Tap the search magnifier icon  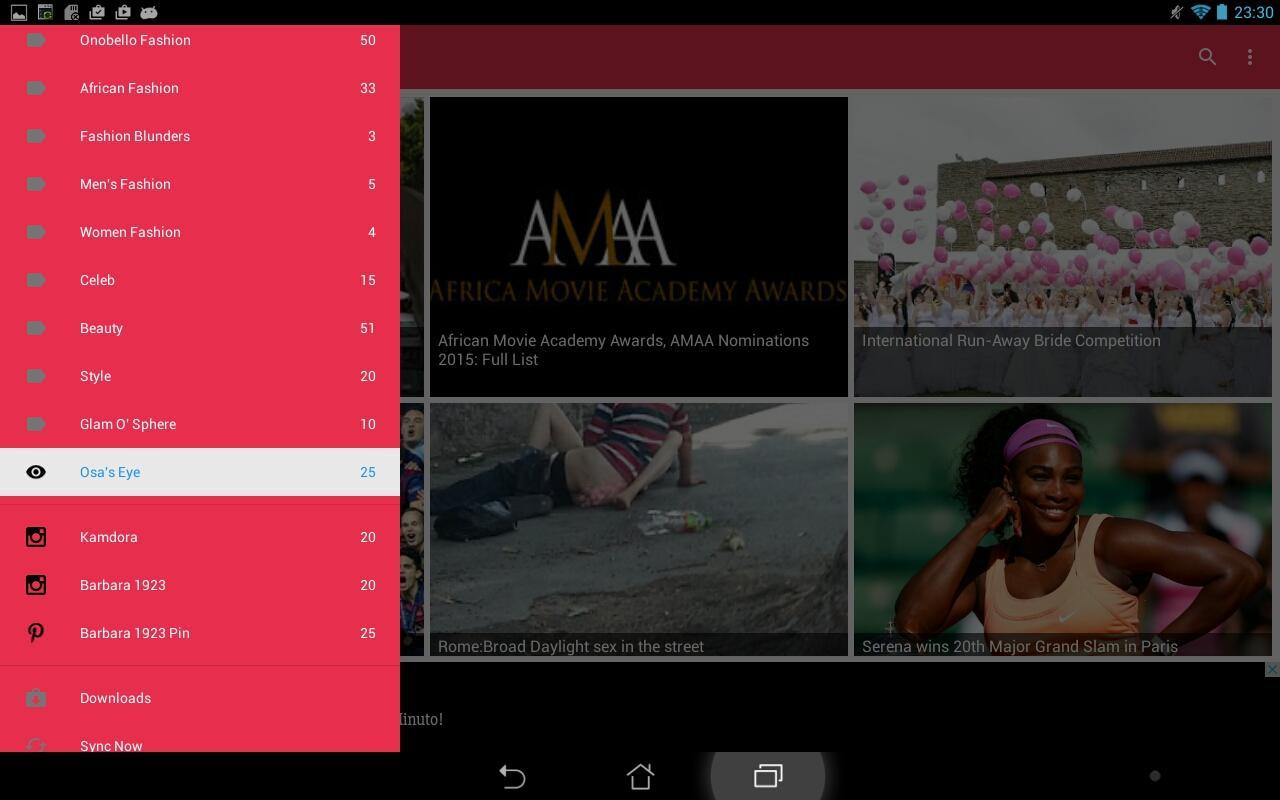click(1207, 57)
